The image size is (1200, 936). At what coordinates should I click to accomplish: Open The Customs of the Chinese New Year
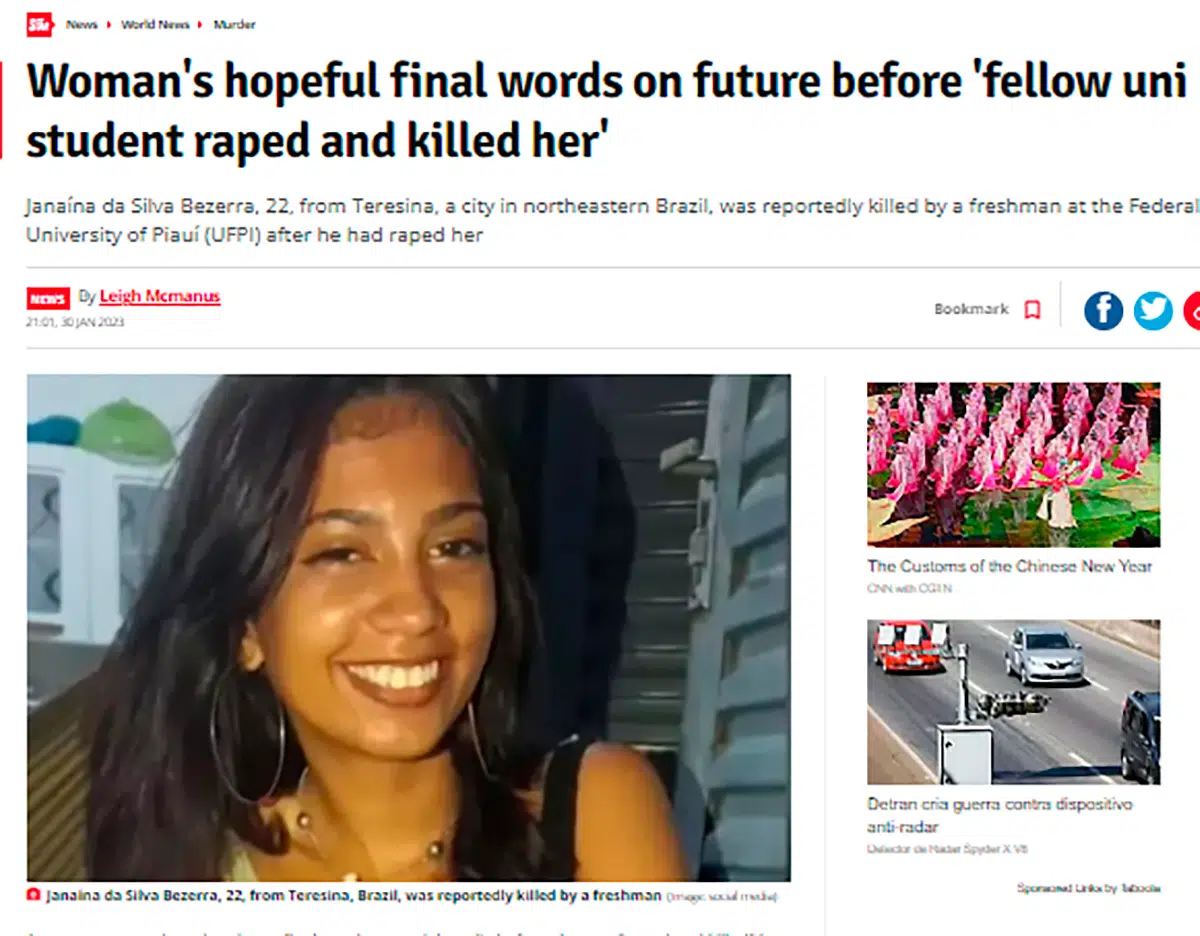1009,566
